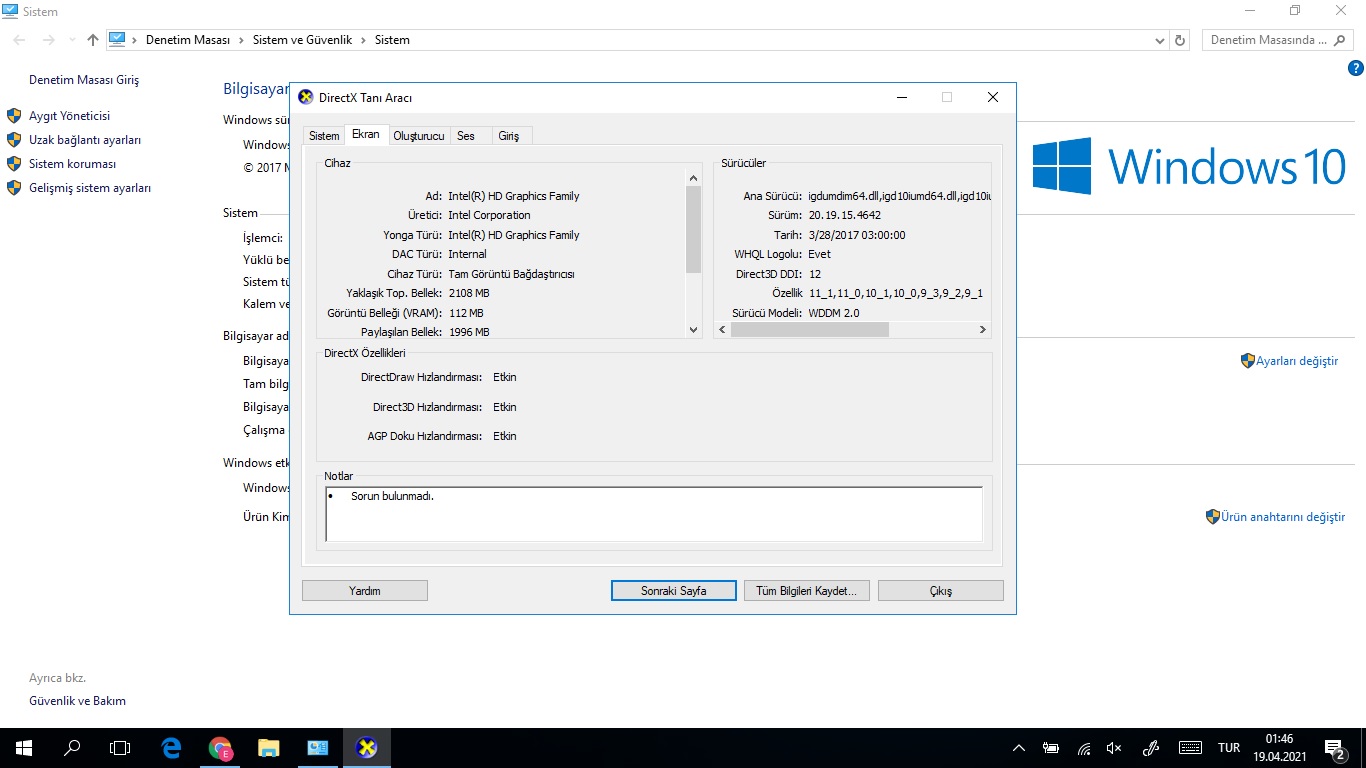
Task: Click the Sistem ve Güvenlik breadcrumb
Action: pos(302,40)
